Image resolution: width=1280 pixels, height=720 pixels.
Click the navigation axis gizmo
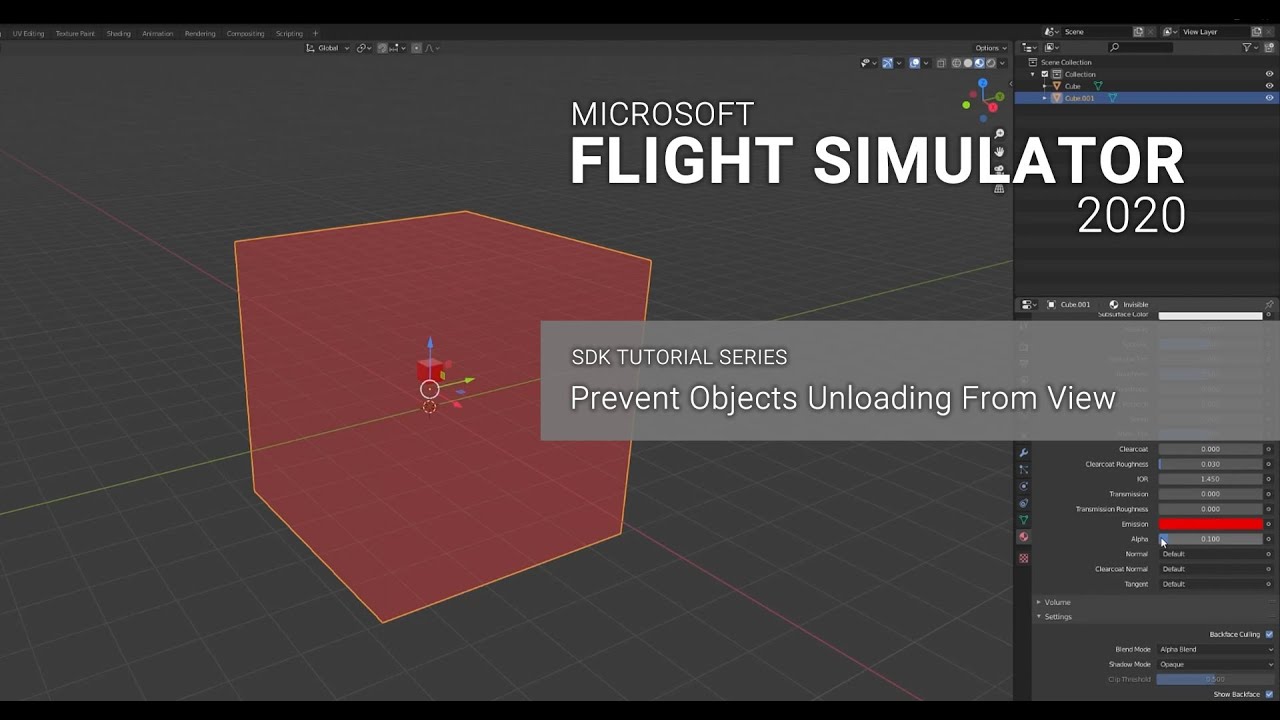[982, 100]
